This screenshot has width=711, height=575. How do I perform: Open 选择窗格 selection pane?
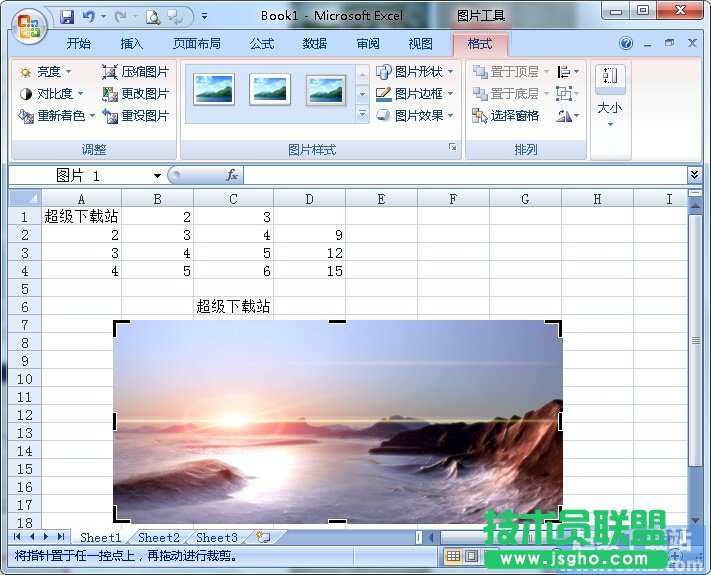coord(506,116)
